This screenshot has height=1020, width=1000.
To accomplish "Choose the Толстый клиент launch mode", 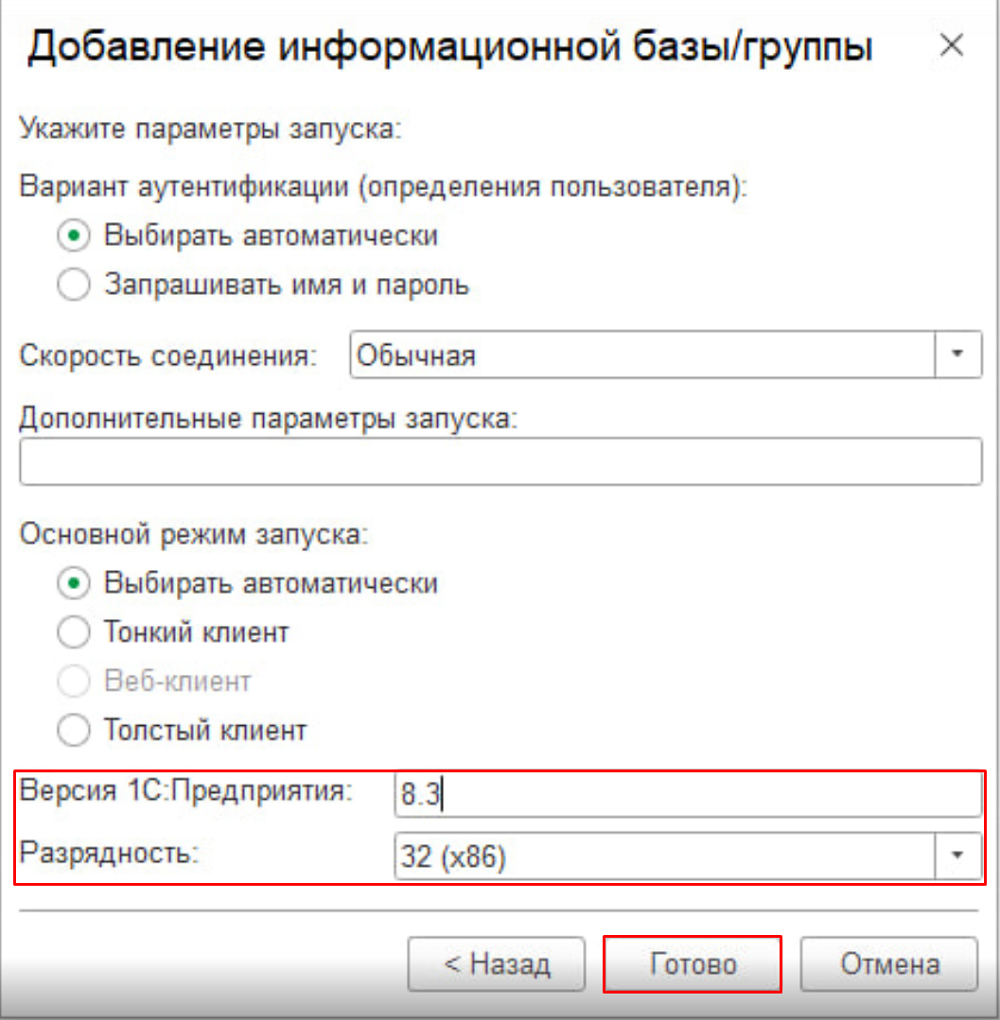I will coord(74,730).
